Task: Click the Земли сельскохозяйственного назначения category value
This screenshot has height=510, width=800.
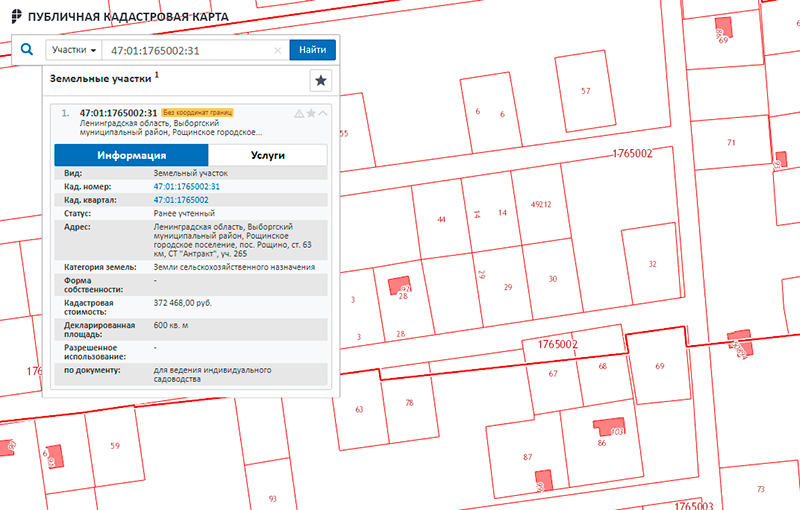Action: coord(234,267)
